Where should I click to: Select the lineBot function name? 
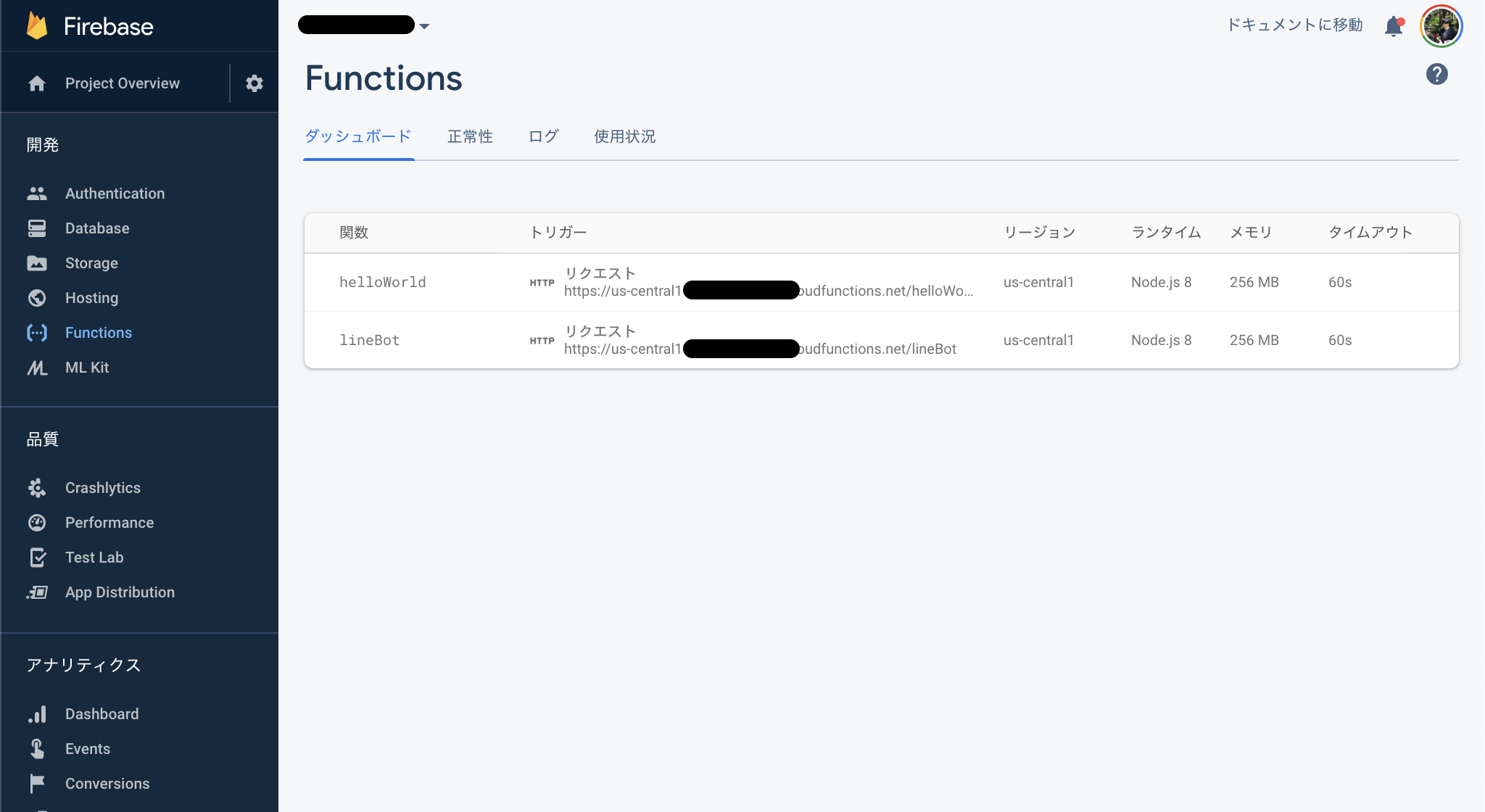tap(370, 340)
